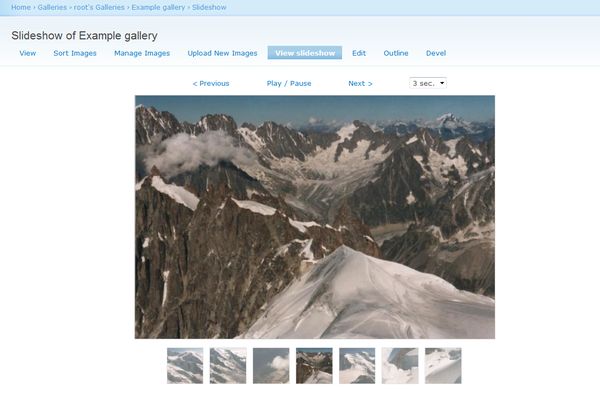Image resolution: width=600 pixels, height=410 pixels.
Task: Select the second thumbnail in the strip
Action: [x=228, y=365]
